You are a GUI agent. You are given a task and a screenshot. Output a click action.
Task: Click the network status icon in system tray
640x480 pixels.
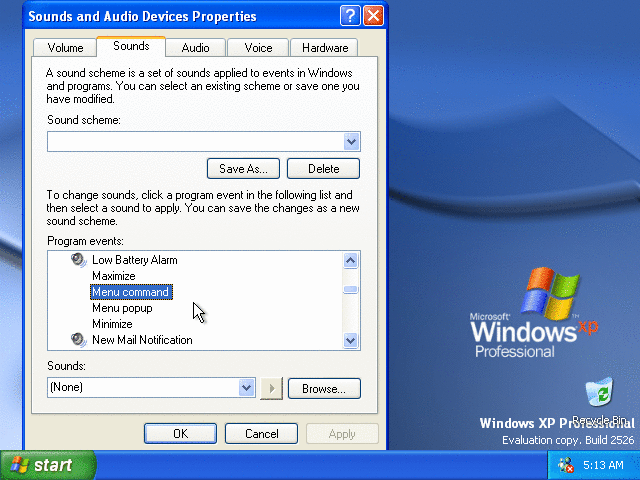566,465
